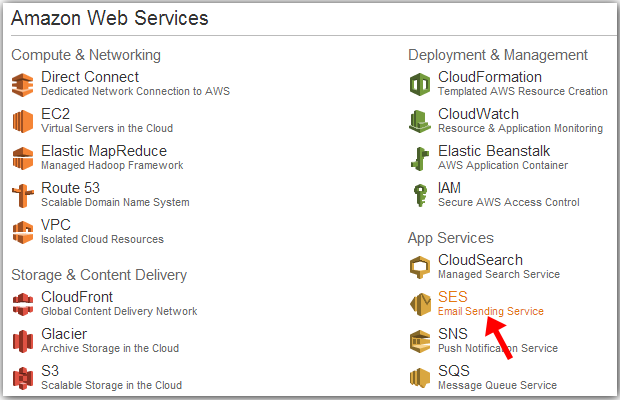Click the 'Compute & Networking' heading
The height and width of the screenshot is (400, 620).
tap(86, 55)
